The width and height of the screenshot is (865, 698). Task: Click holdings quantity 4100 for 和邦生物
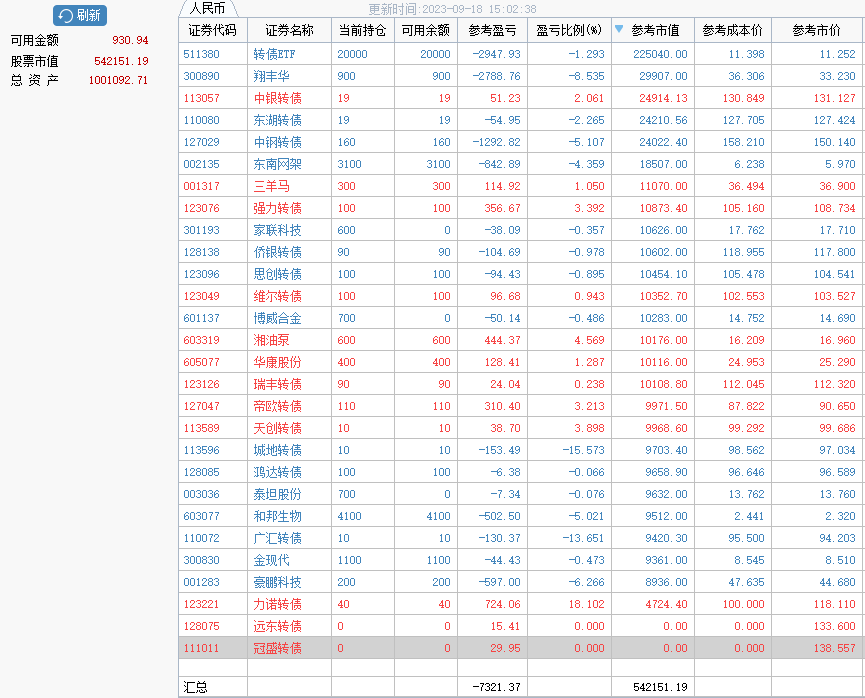click(x=349, y=516)
